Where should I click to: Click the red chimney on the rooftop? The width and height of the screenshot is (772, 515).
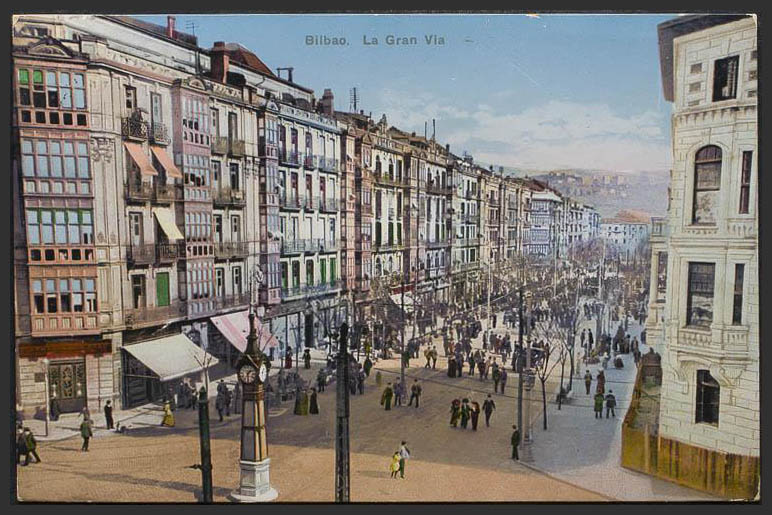pos(218,62)
